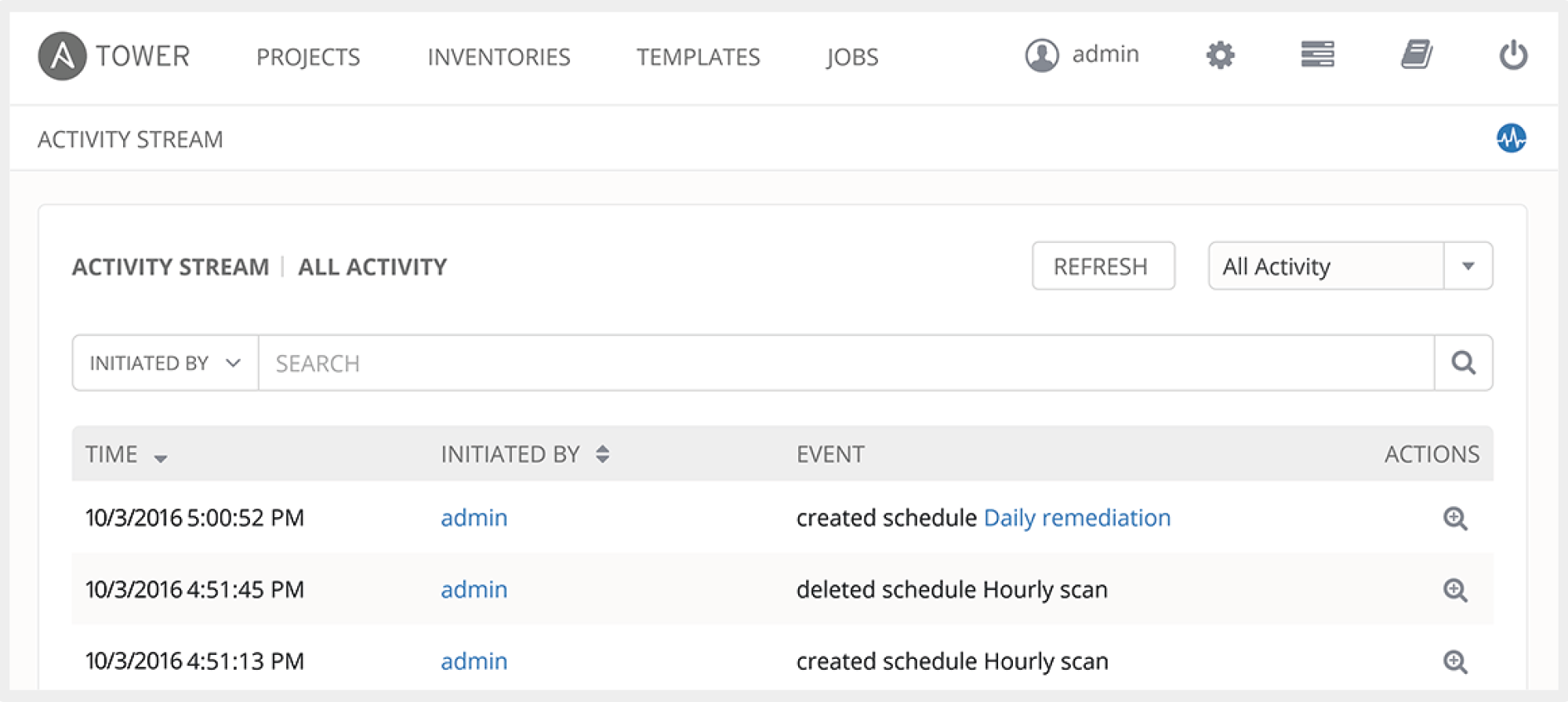This screenshot has height=702, width=1568.
Task: Log out using the power icon
Action: 1513,56
